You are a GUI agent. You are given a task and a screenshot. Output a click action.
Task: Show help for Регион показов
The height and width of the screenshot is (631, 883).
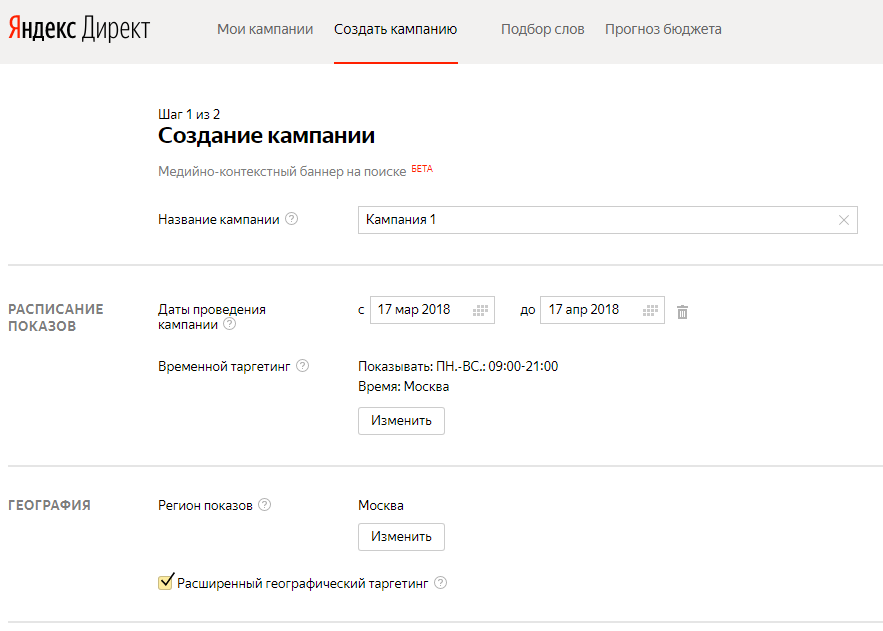(265, 504)
